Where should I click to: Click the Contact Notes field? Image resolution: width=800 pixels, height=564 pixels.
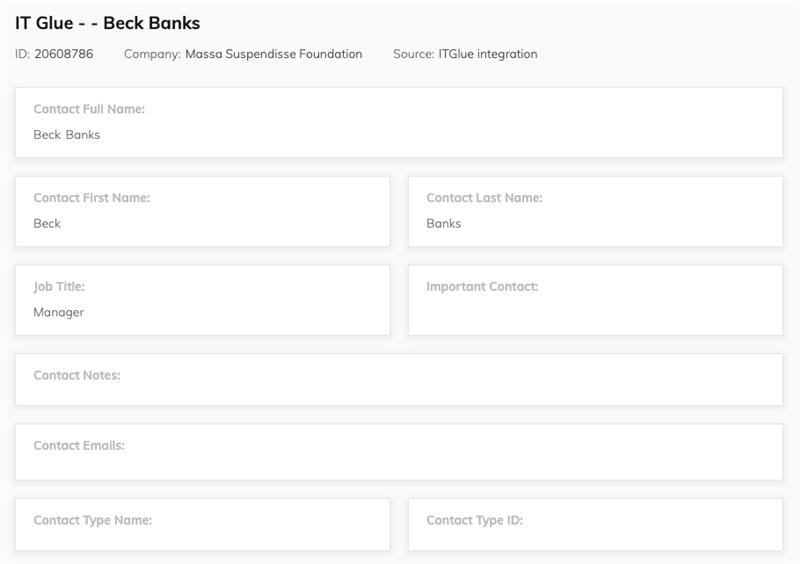click(x=399, y=380)
